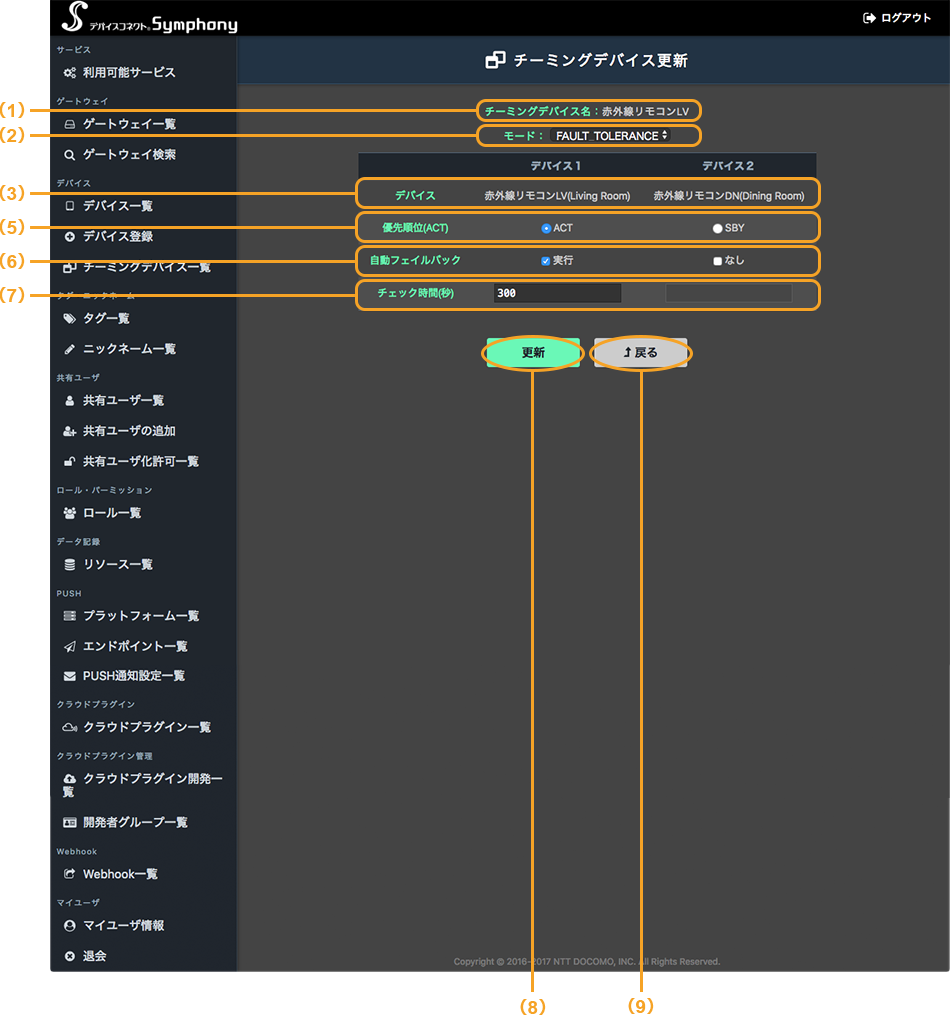Click the logout icon in header
Viewport: 950px width, 1015px height.
(869, 18)
